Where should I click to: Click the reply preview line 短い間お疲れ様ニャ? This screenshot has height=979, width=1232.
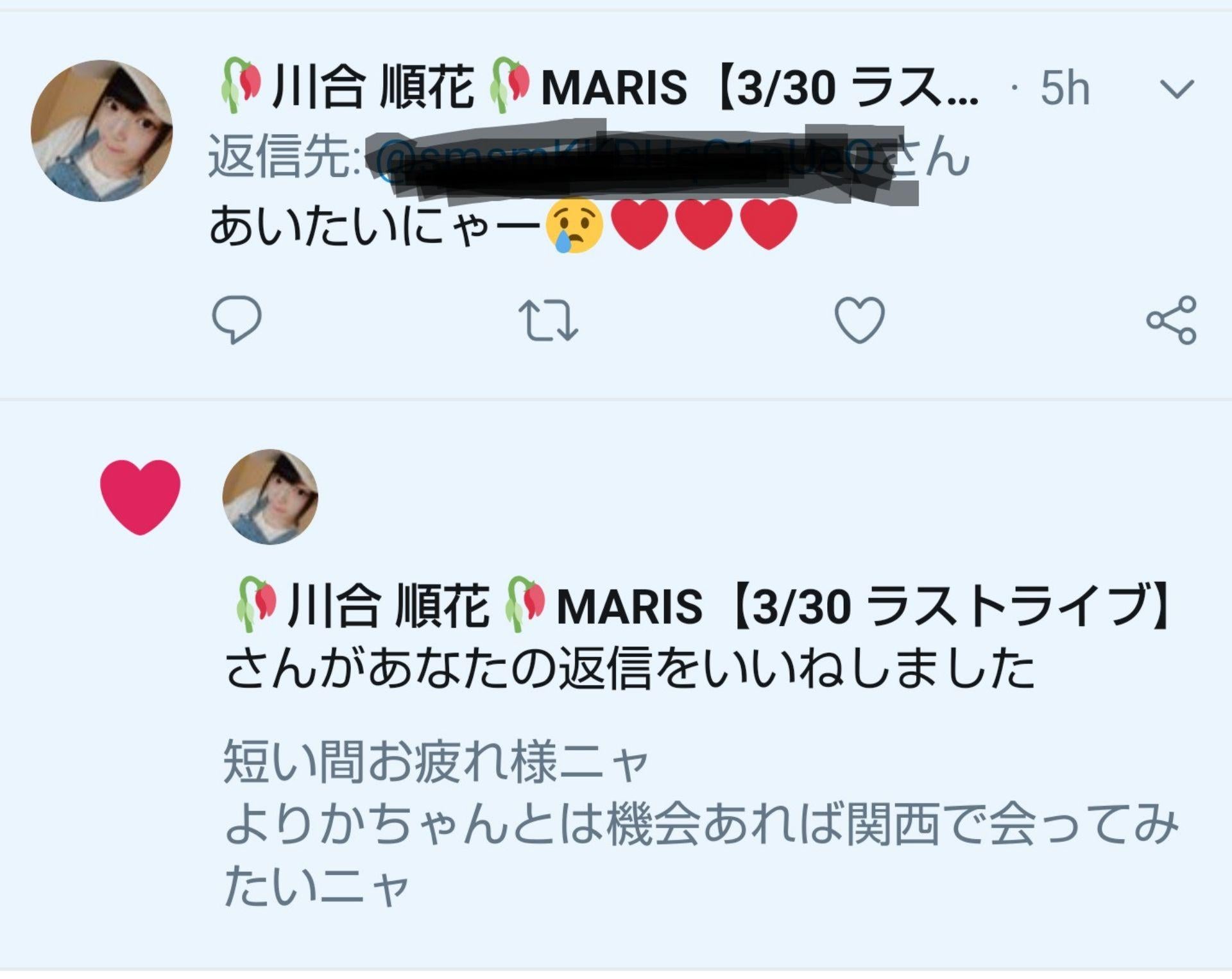pos(436,763)
